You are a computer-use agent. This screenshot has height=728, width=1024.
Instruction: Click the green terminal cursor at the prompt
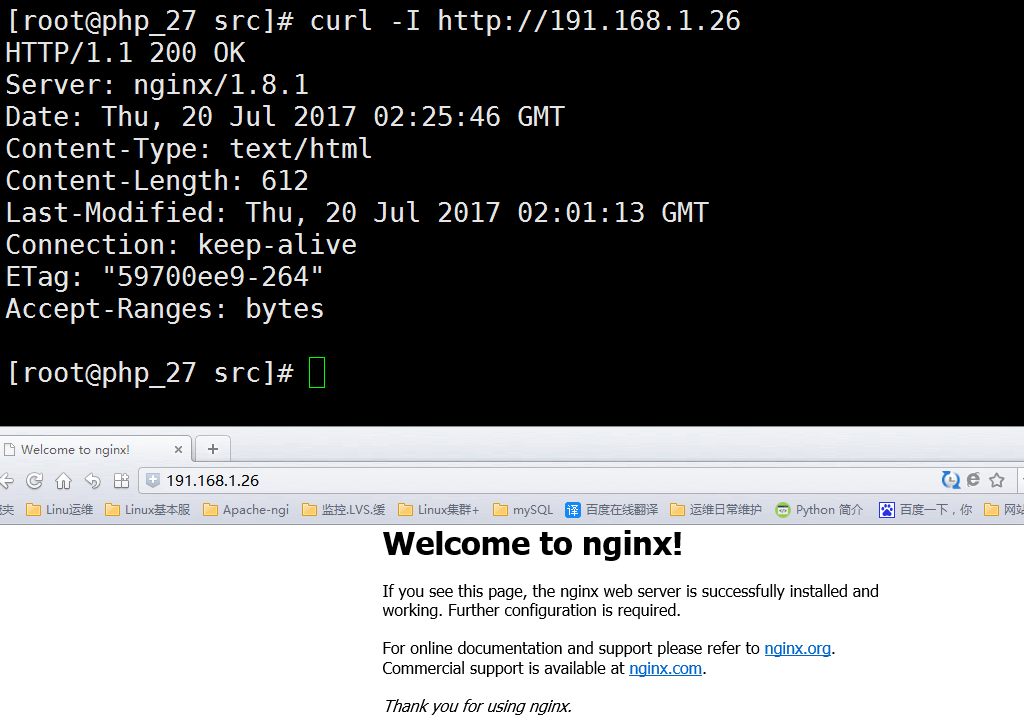[x=317, y=372]
